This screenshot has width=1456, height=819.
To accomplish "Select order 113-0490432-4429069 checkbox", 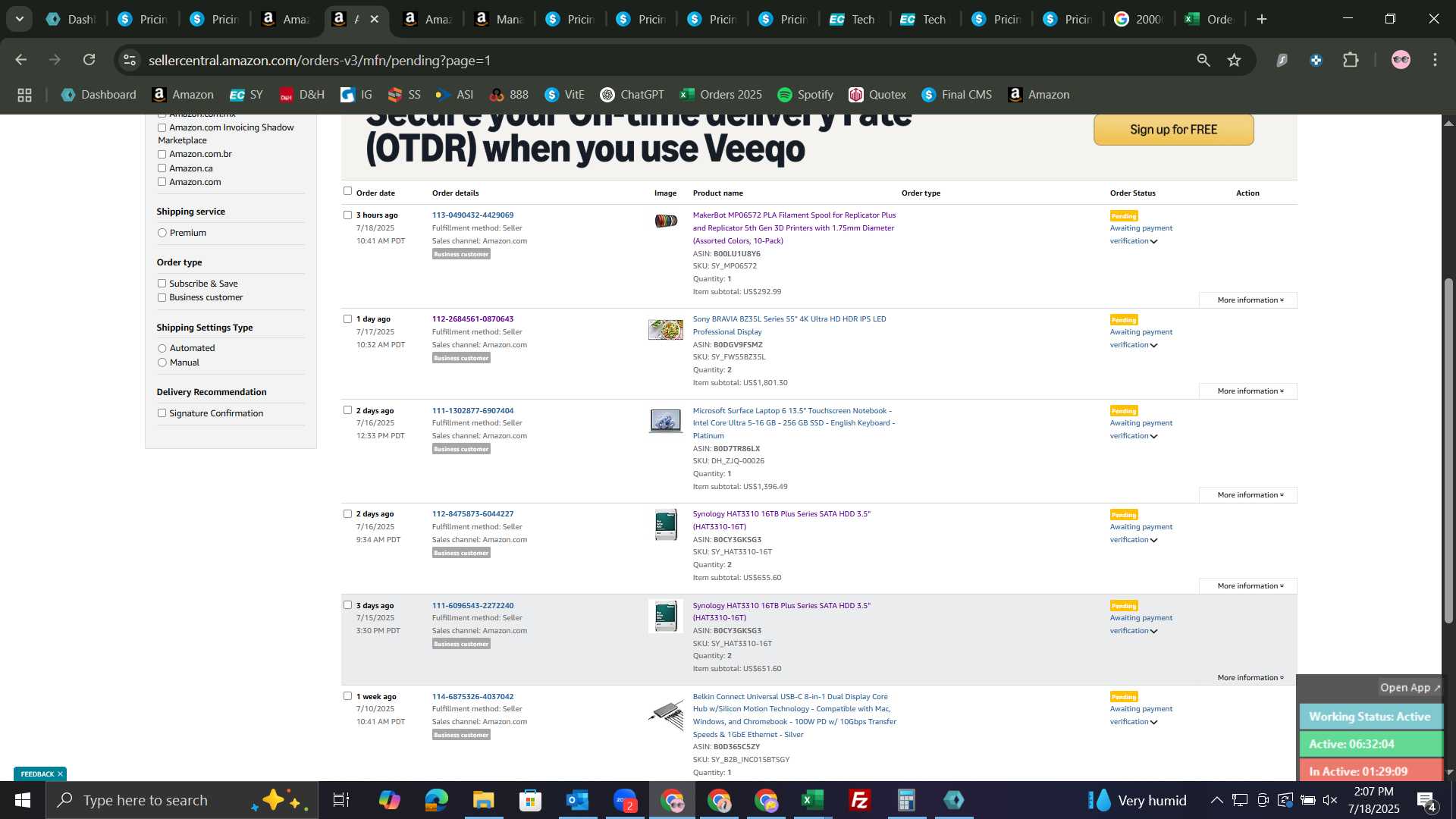I will (347, 215).
